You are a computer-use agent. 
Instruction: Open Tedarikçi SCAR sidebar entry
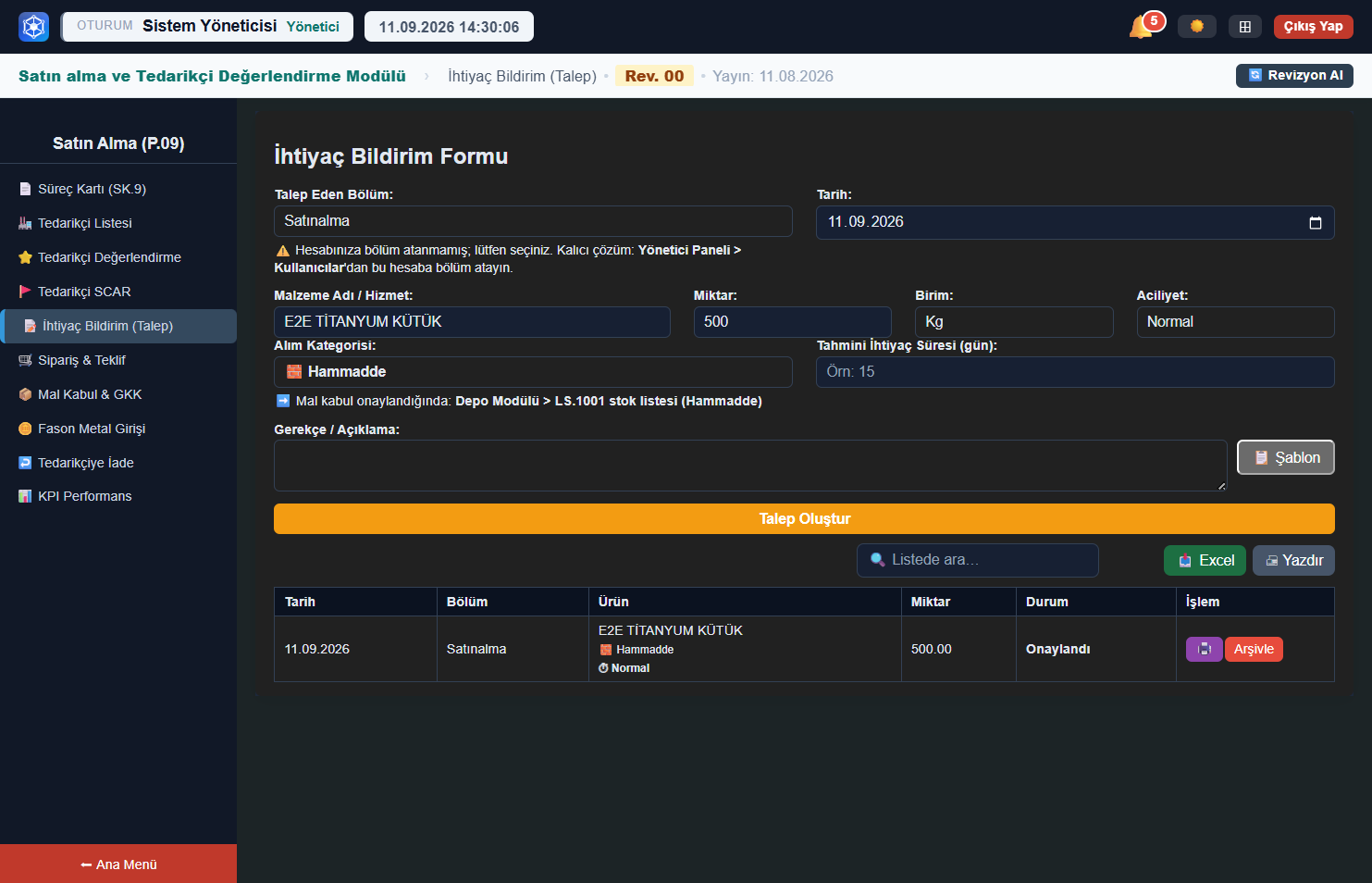pyautogui.click(x=118, y=292)
